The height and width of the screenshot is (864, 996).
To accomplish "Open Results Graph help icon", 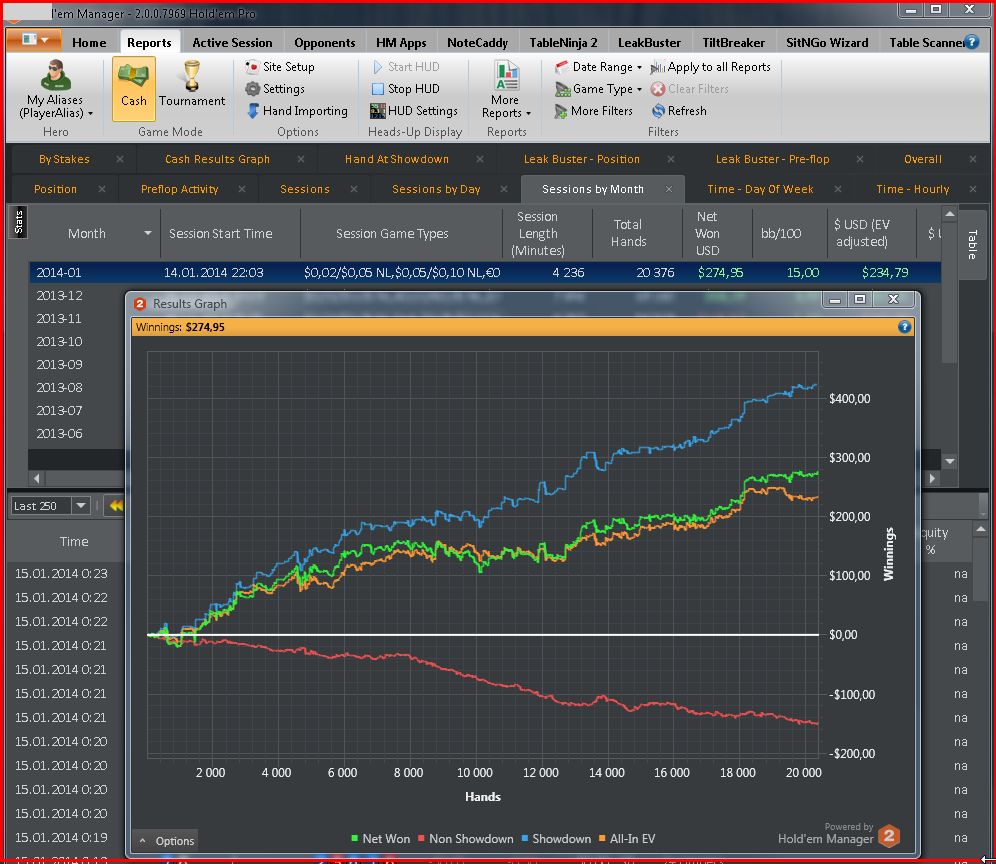I will click(x=904, y=327).
